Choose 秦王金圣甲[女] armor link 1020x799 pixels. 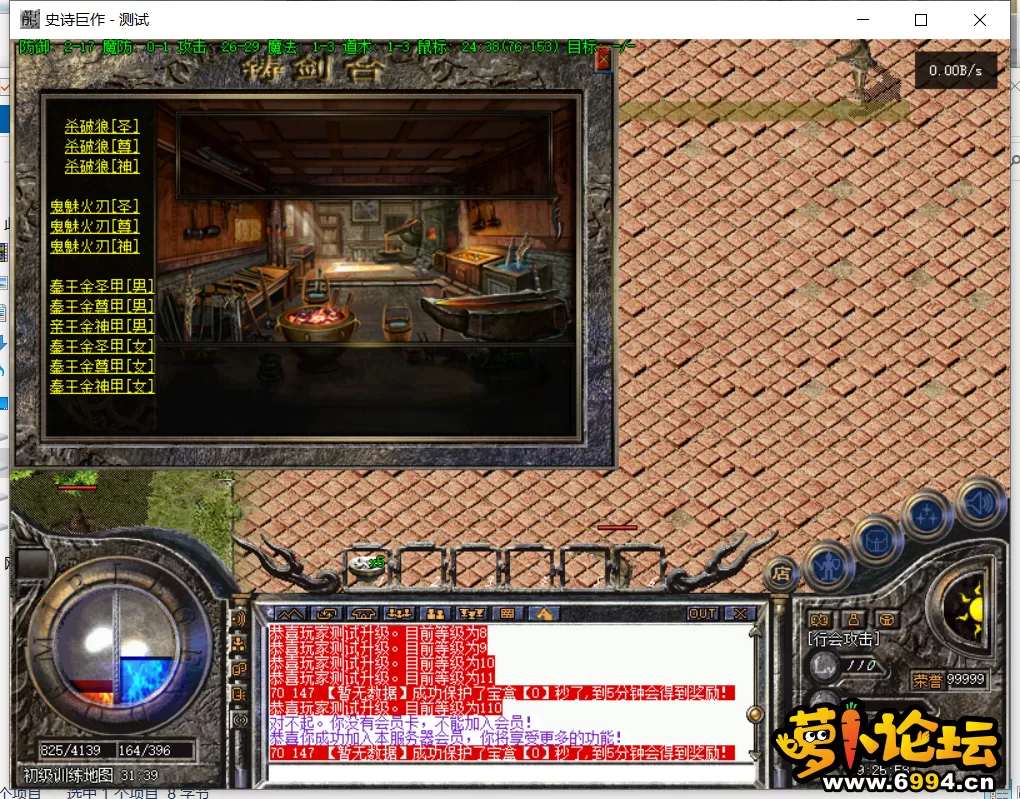point(102,346)
